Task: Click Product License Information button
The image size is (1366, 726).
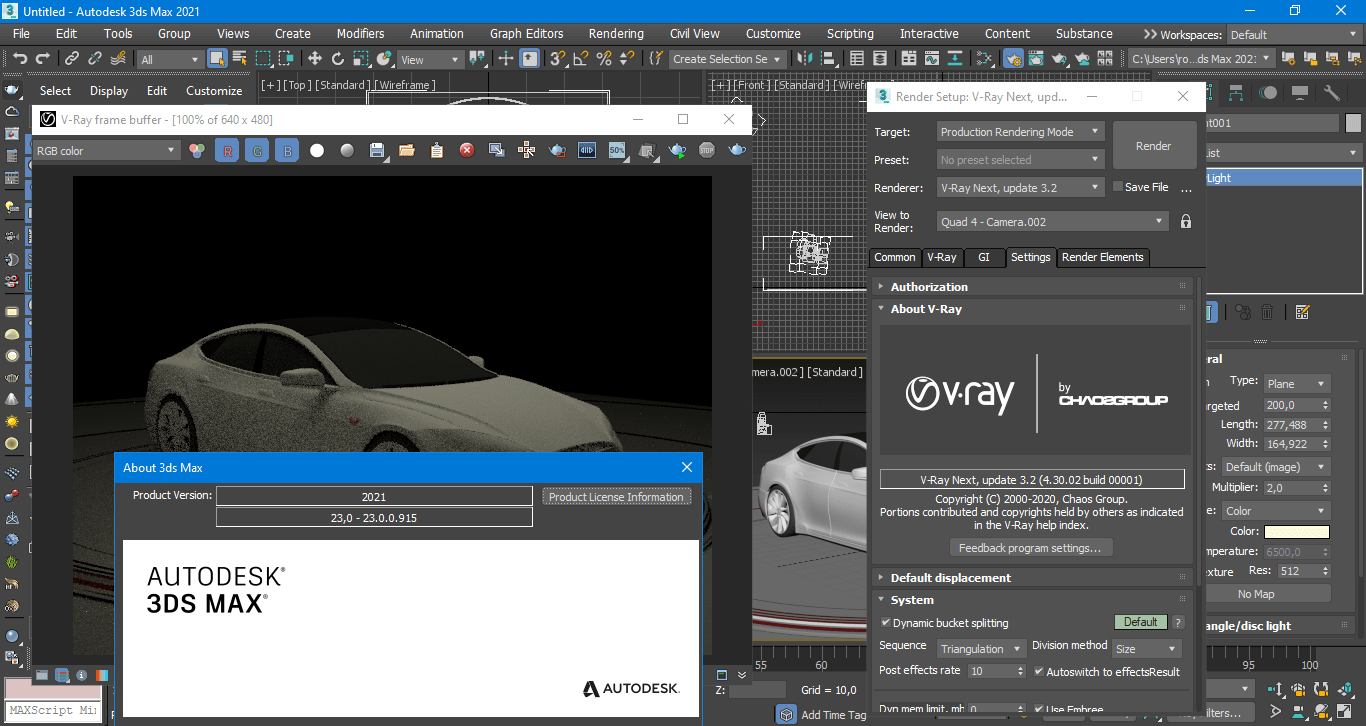Action: tap(616, 497)
